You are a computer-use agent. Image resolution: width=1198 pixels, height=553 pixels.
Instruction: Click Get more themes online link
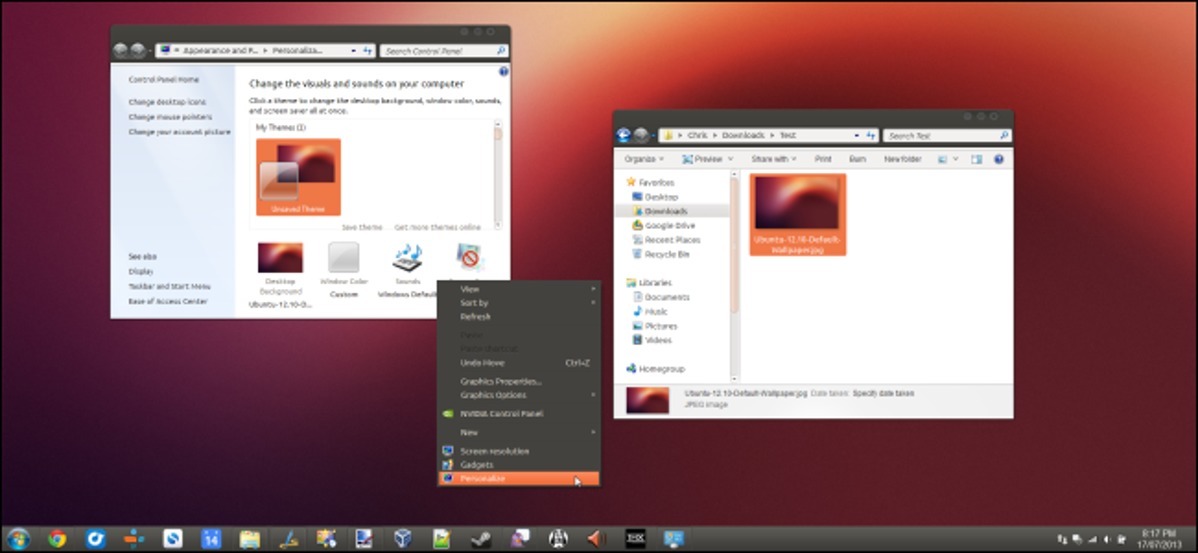[437, 227]
